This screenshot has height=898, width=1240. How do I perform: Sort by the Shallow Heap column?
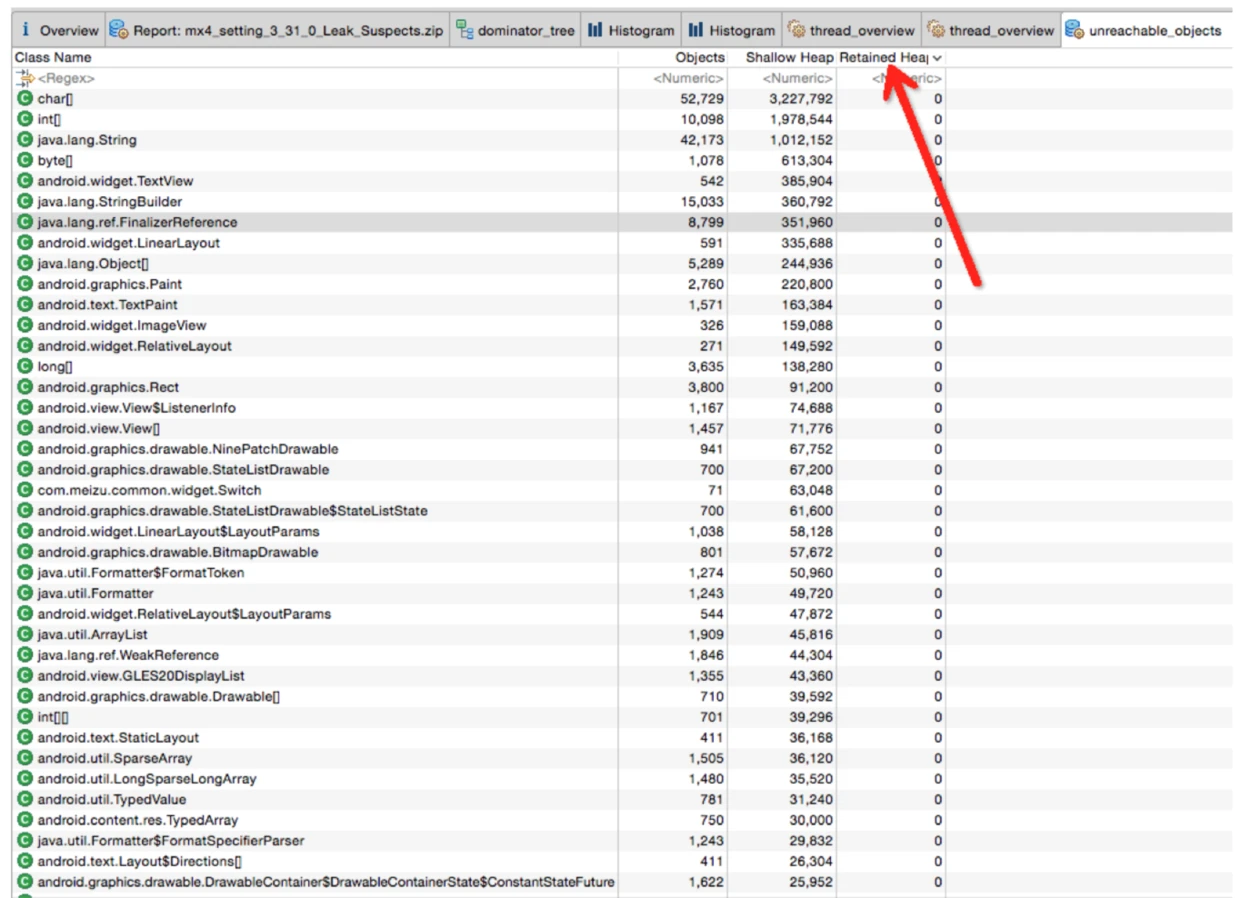[788, 58]
